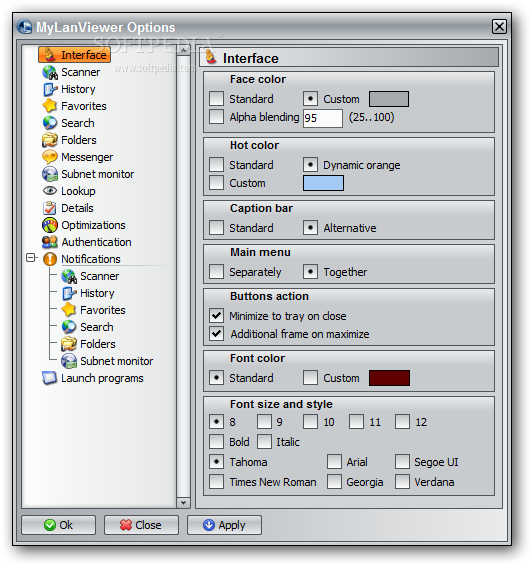
Task: Enable the Alpha blending checkbox
Action: pos(217,117)
